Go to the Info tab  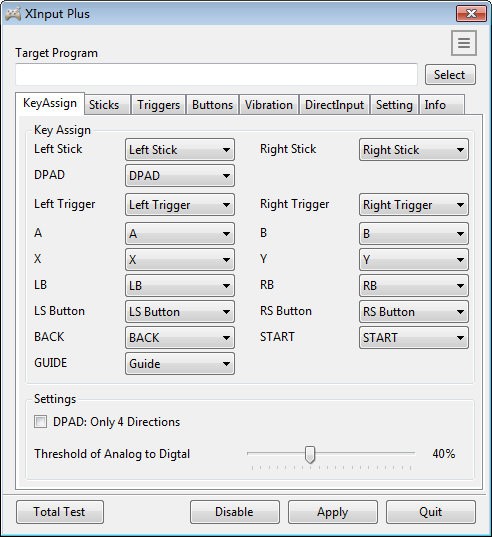click(442, 105)
